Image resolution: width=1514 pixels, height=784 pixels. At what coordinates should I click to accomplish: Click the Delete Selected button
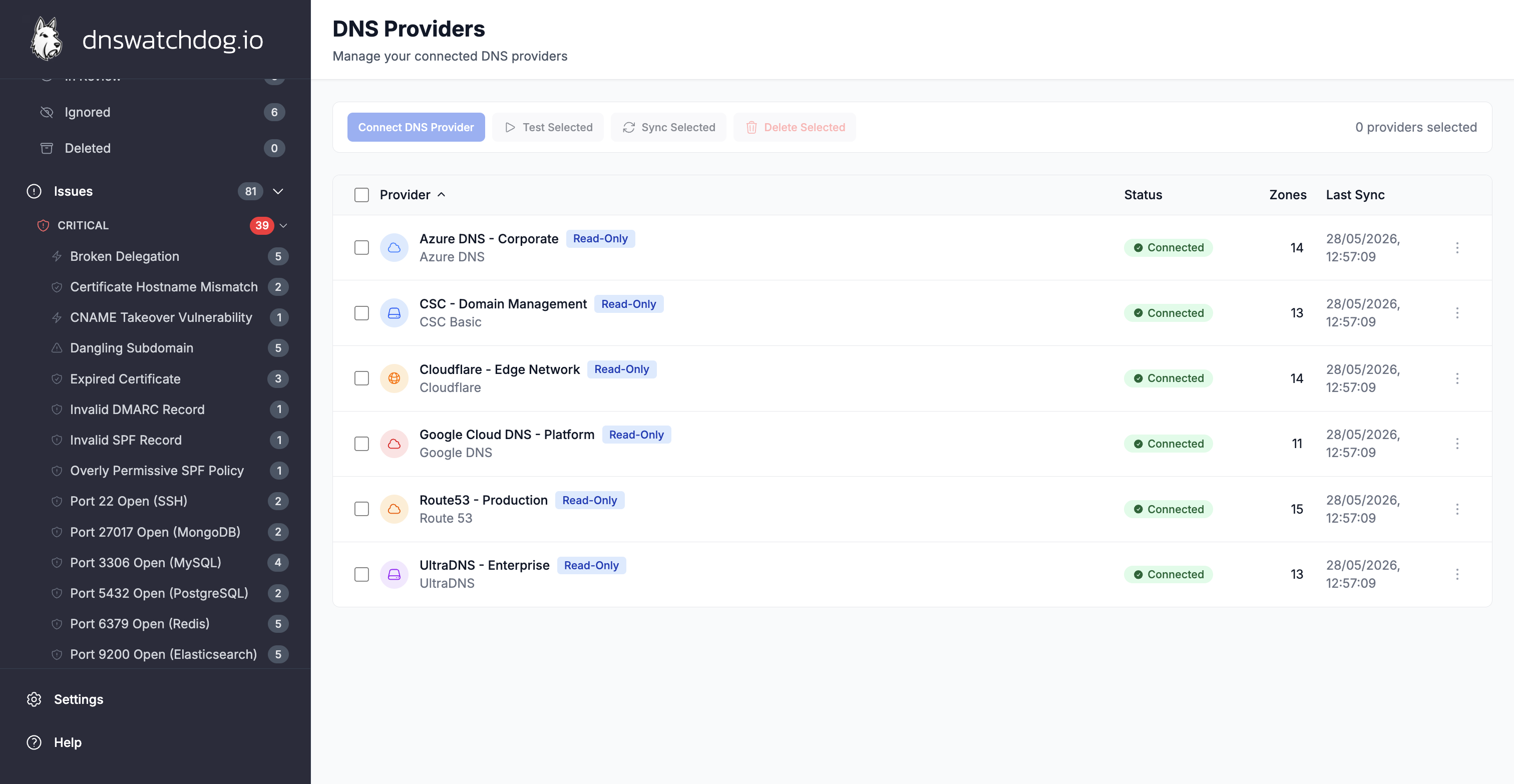(x=795, y=127)
